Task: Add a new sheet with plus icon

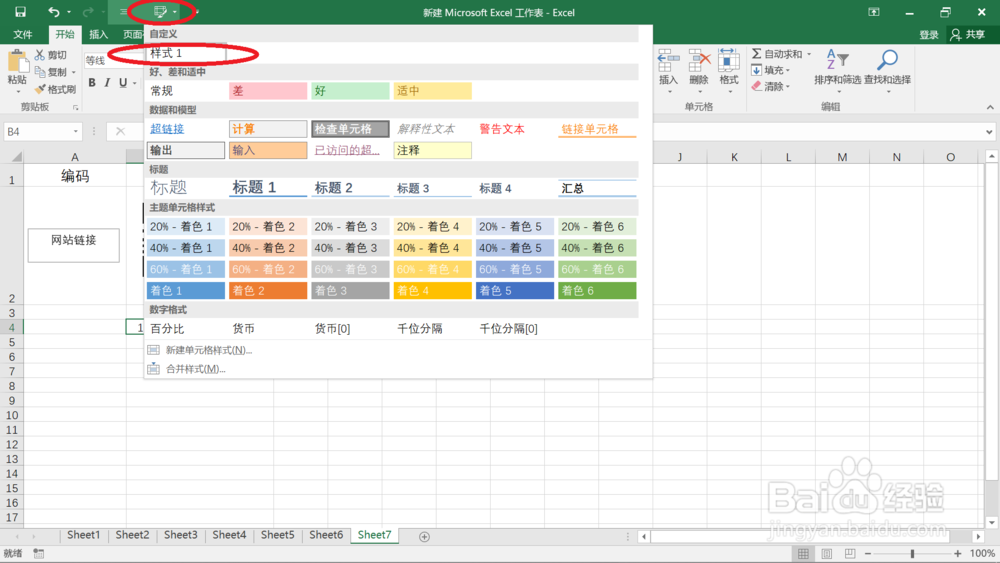Action: tap(424, 537)
